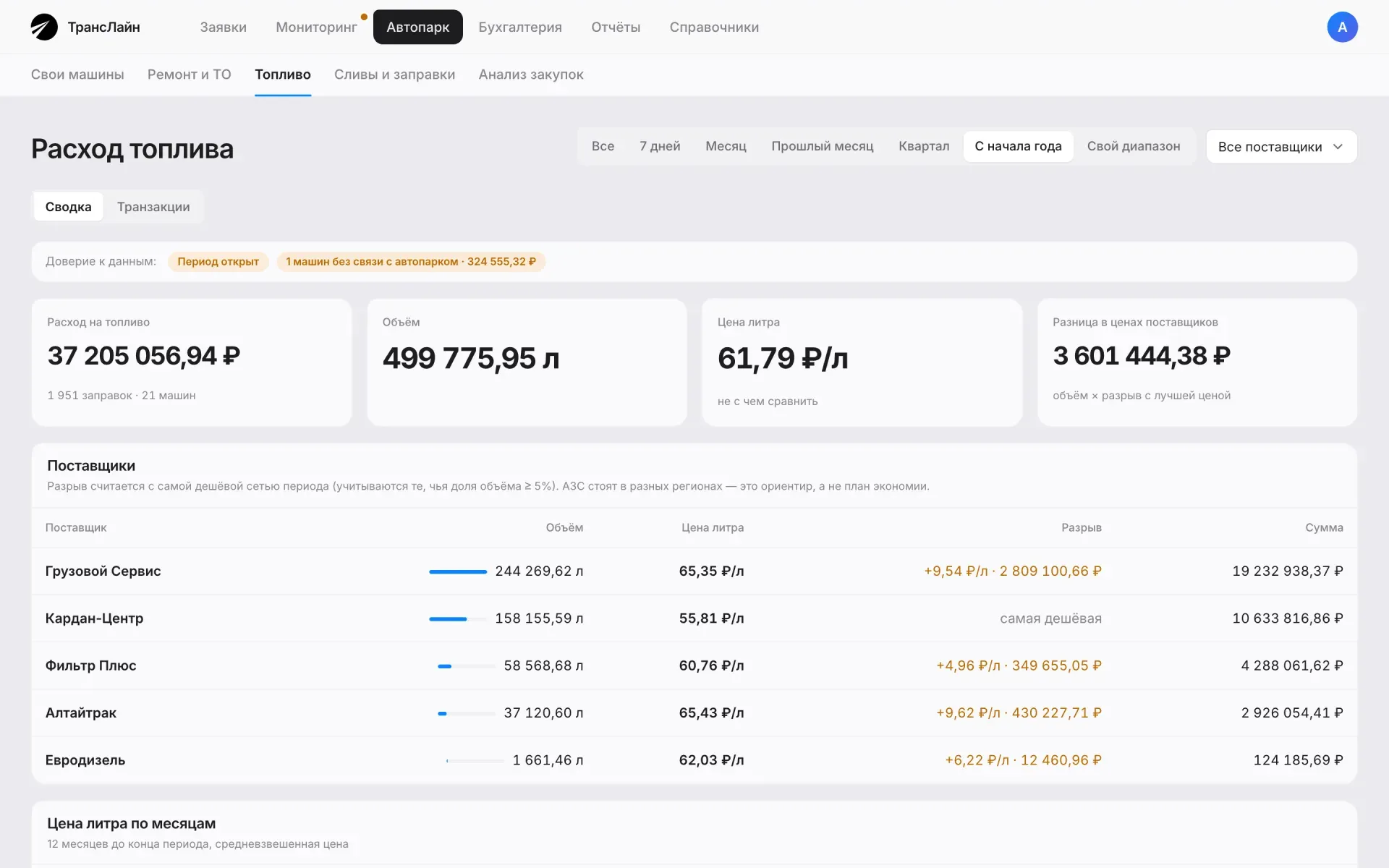
Task: Open Бухгалтерия in the top menu
Action: coord(520,27)
